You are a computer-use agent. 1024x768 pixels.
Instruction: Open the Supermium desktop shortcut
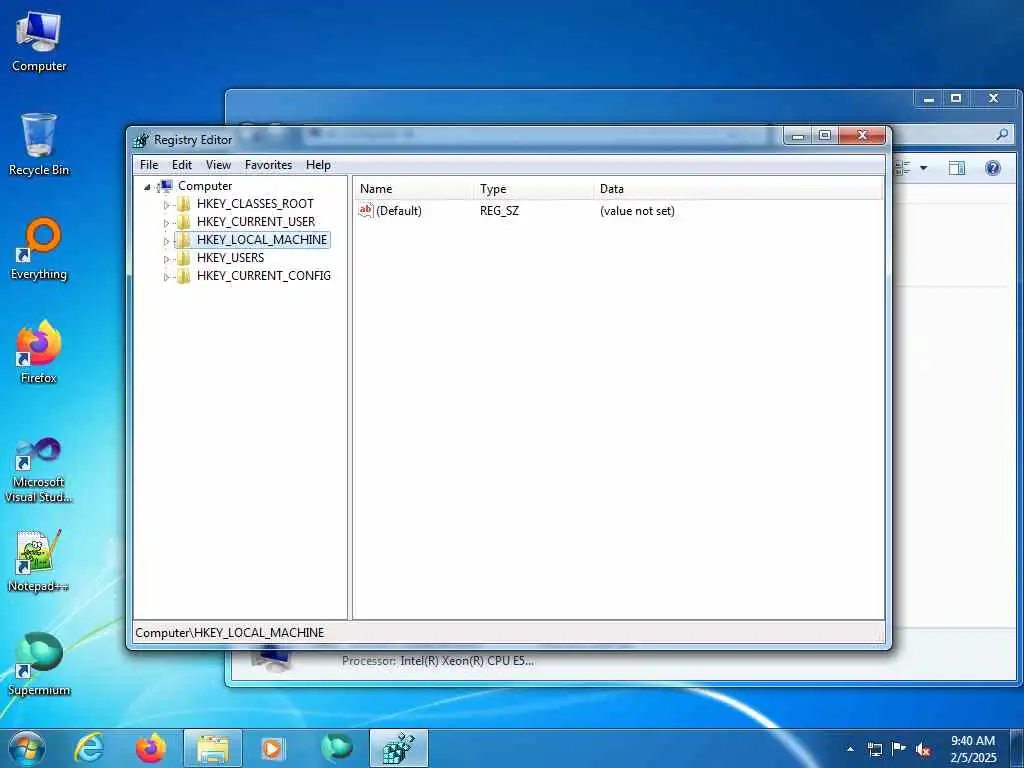click(39, 664)
